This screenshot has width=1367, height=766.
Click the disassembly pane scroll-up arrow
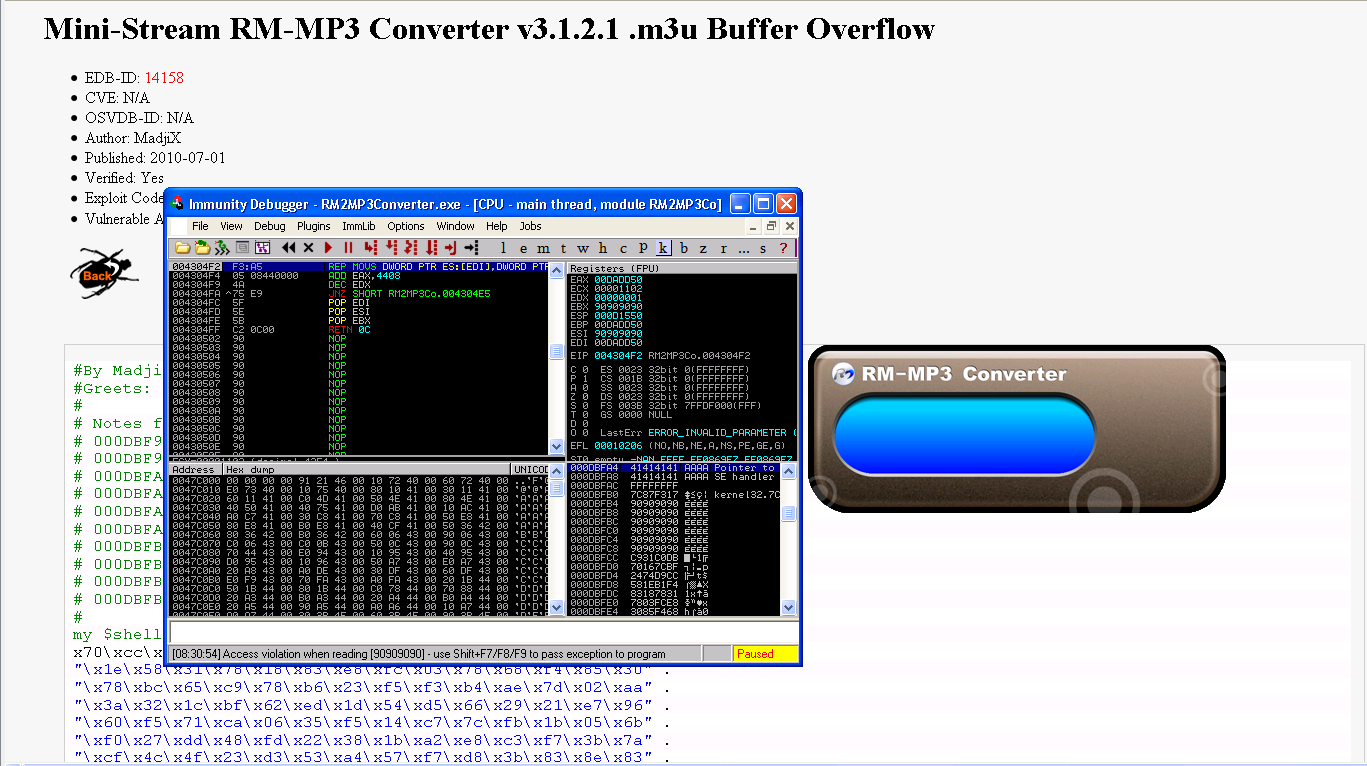(557, 269)
